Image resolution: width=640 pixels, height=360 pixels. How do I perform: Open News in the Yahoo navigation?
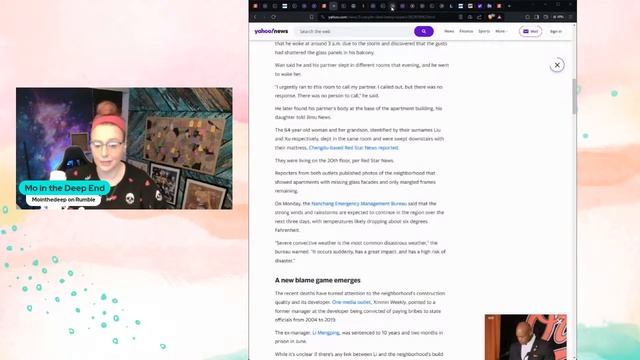(x=449, y=31)
